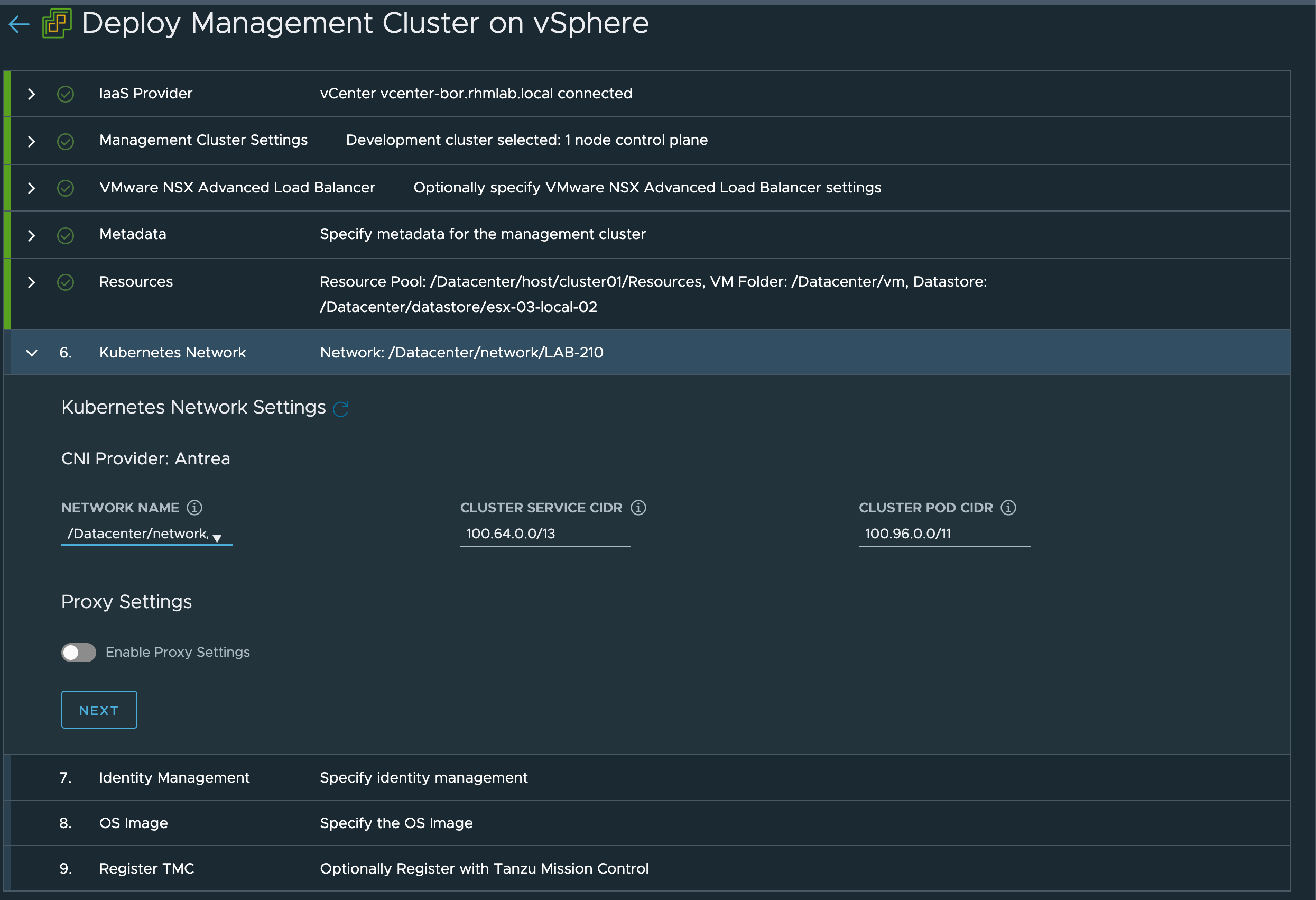Expand the IaaS Provider section chevron
The height and width of the screenshot is (900, 1316).
click(31, 94)
